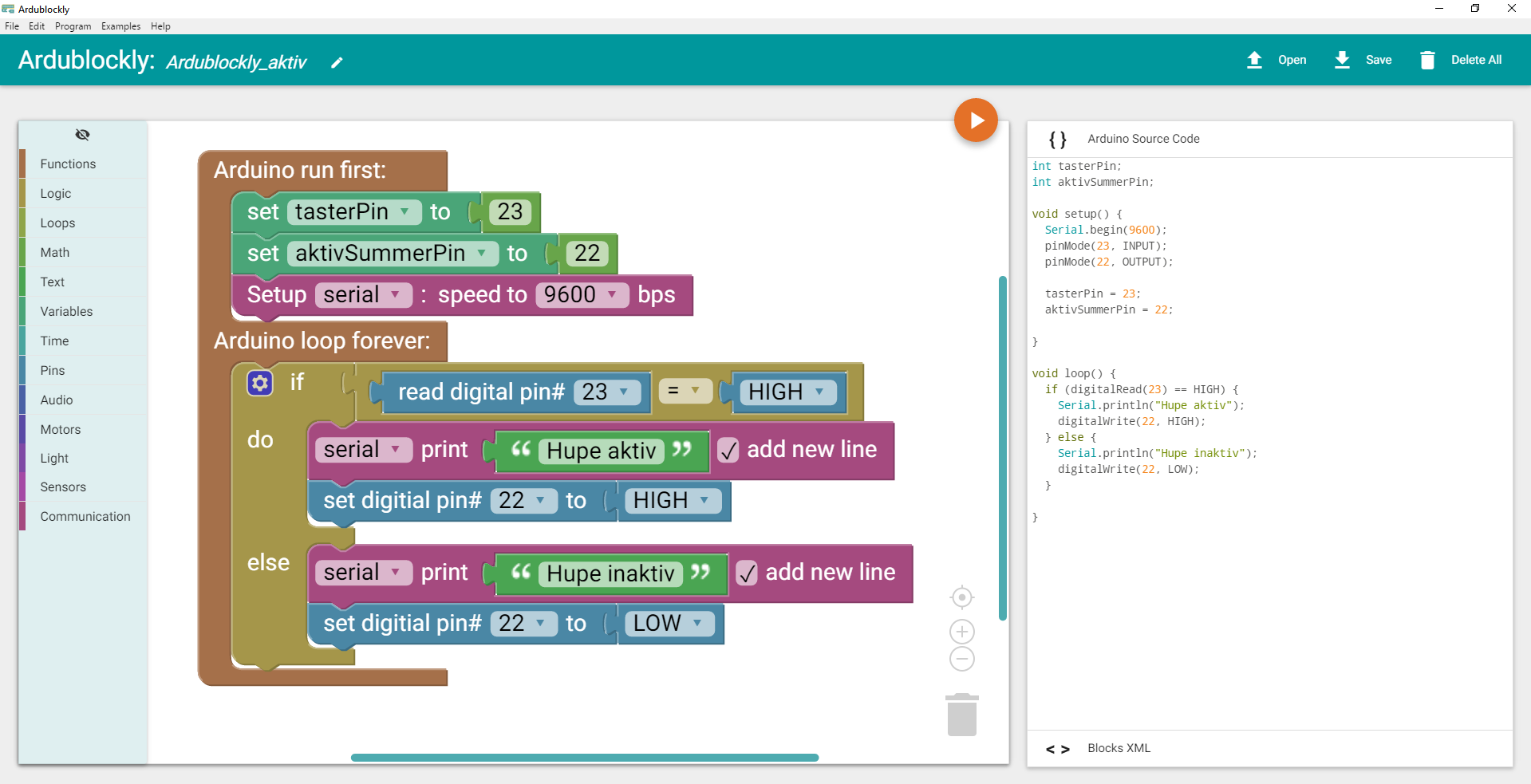Click the gear icon on the if block

pos(260,384)
